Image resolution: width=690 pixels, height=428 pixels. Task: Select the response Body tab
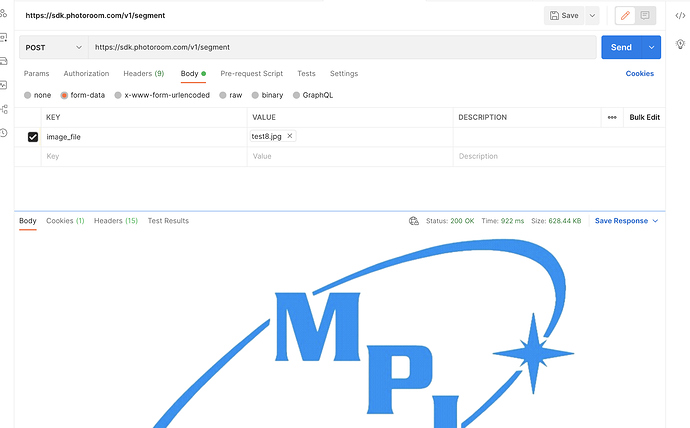(28, 221)
